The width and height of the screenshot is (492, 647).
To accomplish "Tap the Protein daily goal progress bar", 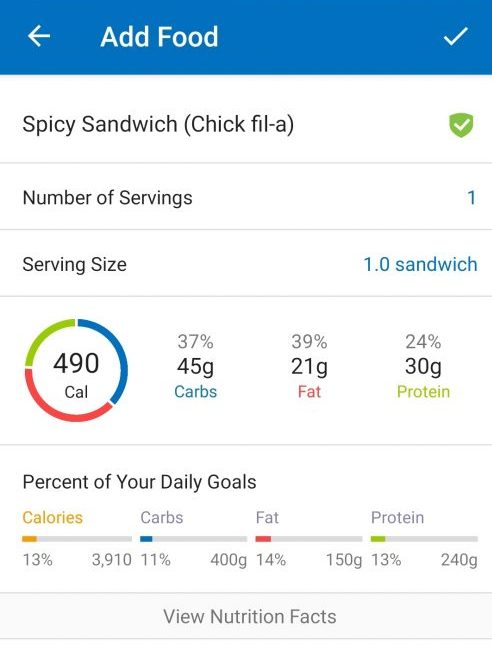I will click(x=424, y=539).
